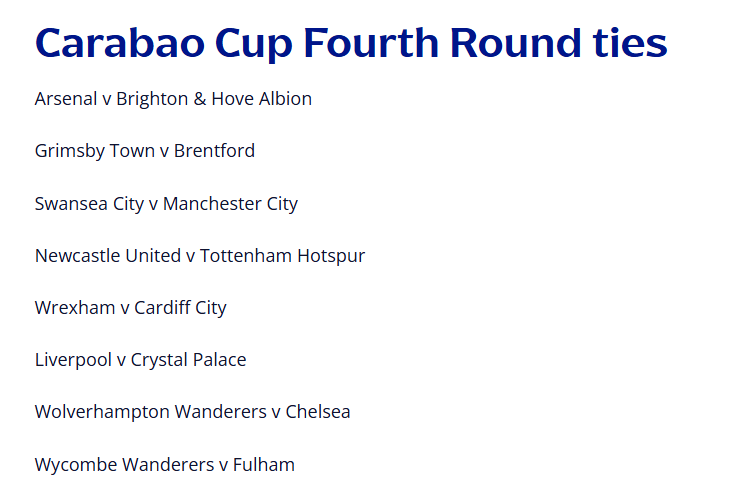Image resolution: width=756 pixels, height=495 pixels.
Task: Select the Wrexham team name
Action: click(74, 308)
